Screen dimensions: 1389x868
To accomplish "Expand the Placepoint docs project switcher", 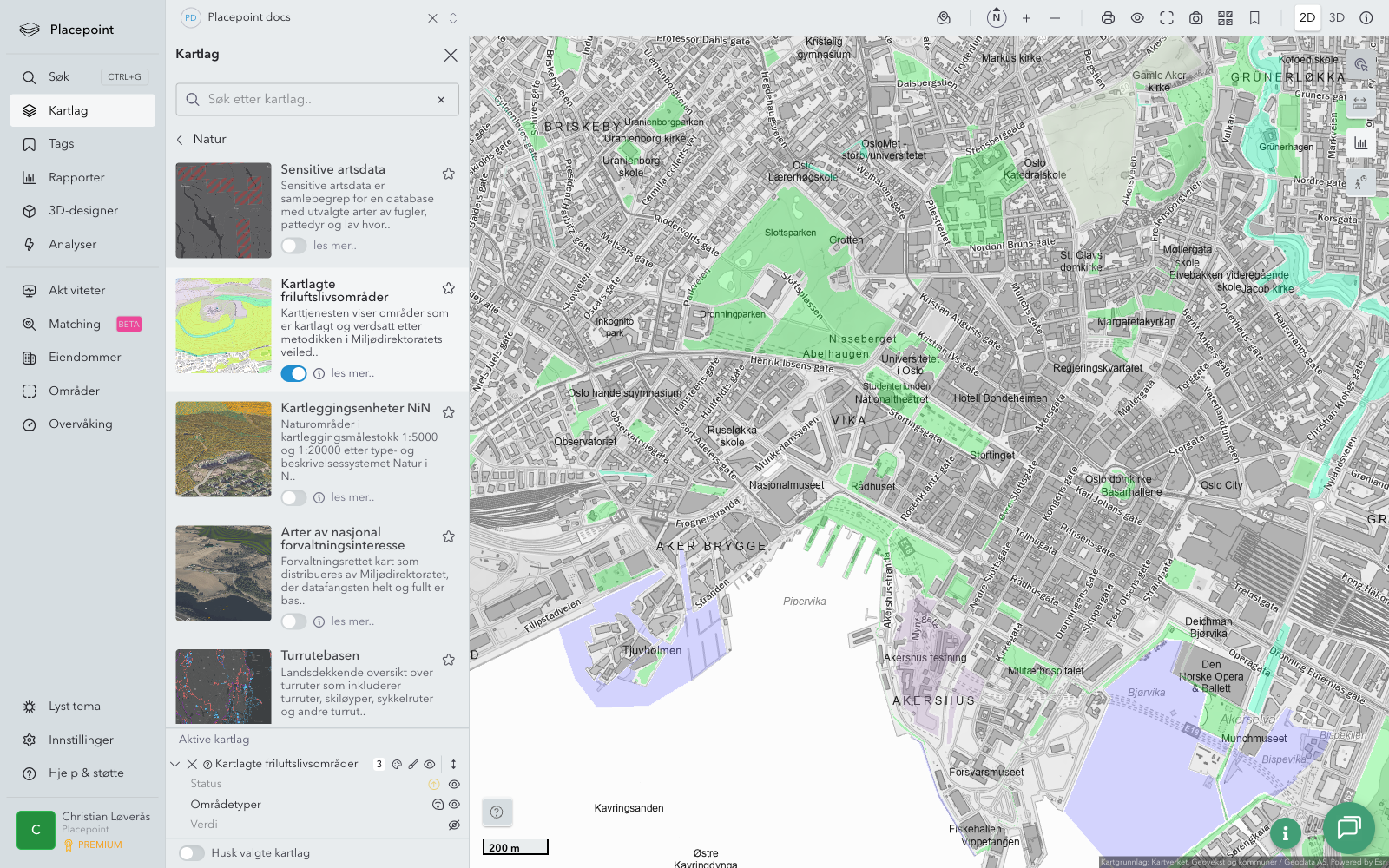I will point(453,18).
